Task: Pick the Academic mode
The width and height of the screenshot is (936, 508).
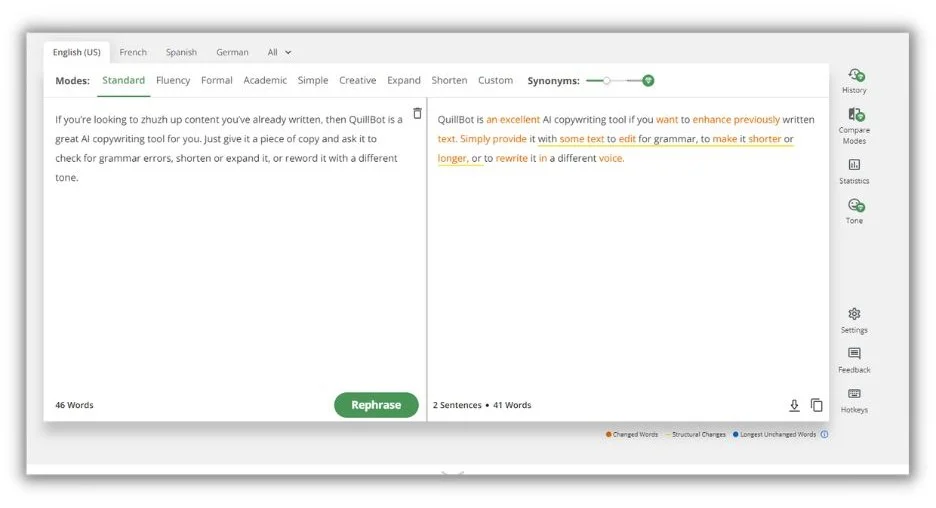Action: pos(265,80)
